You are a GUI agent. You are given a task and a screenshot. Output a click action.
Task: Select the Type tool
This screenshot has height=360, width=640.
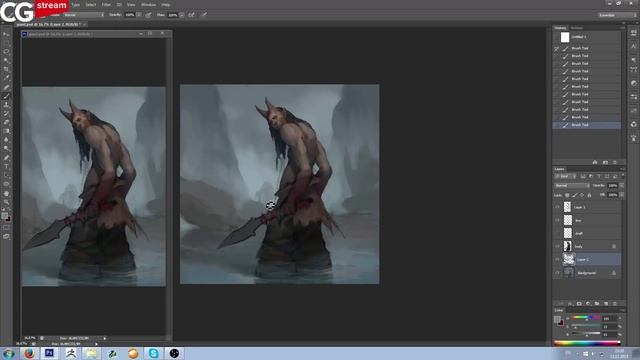click(6, 167)
